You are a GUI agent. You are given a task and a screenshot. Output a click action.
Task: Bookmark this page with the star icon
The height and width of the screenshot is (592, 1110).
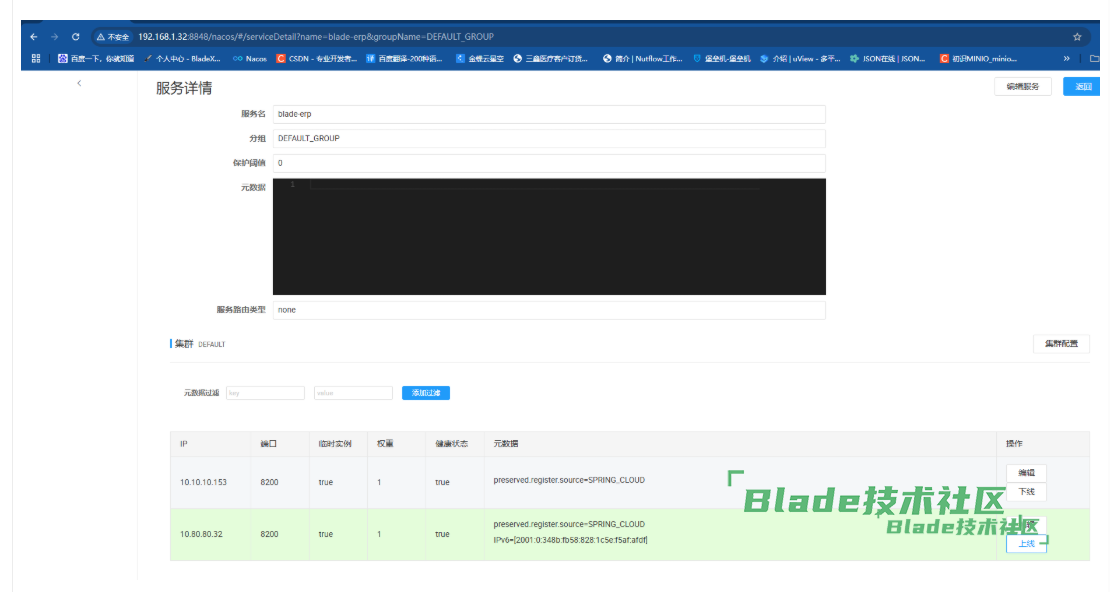point(1077,36)
